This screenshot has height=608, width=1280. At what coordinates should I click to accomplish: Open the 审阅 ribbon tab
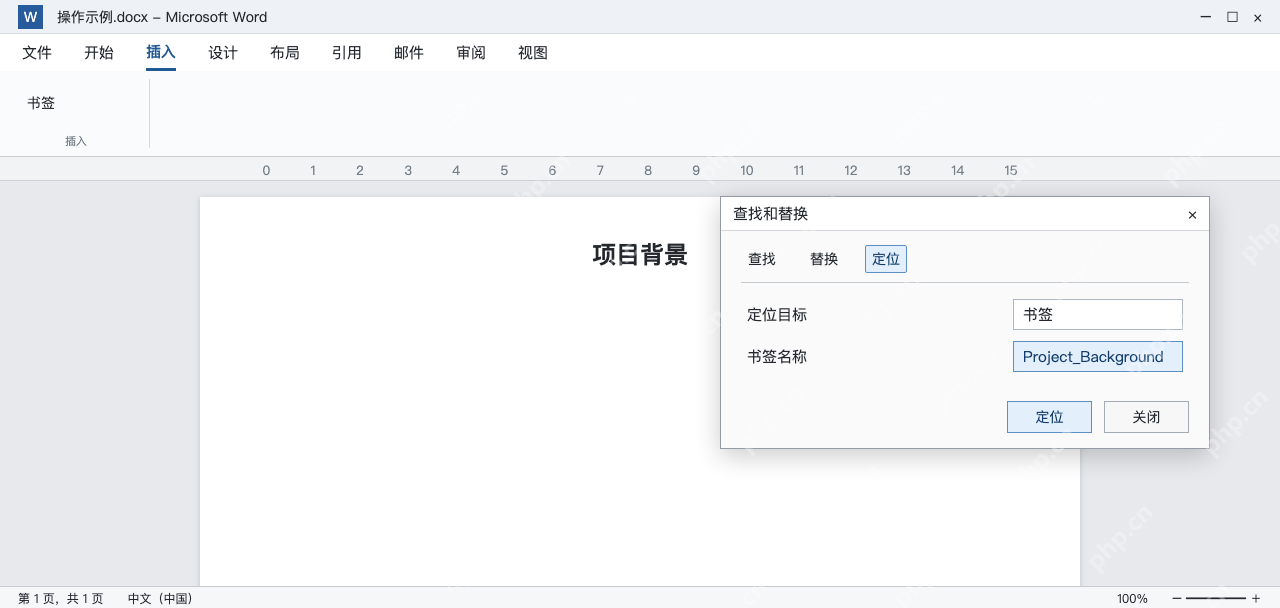coord(471,53)
